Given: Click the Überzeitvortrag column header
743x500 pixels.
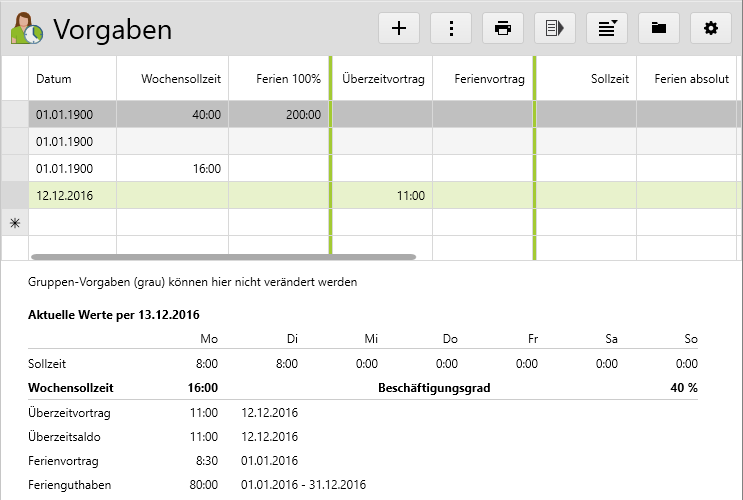Looking at the screenshot, I should pyautogui.click(x=382, y=79).
